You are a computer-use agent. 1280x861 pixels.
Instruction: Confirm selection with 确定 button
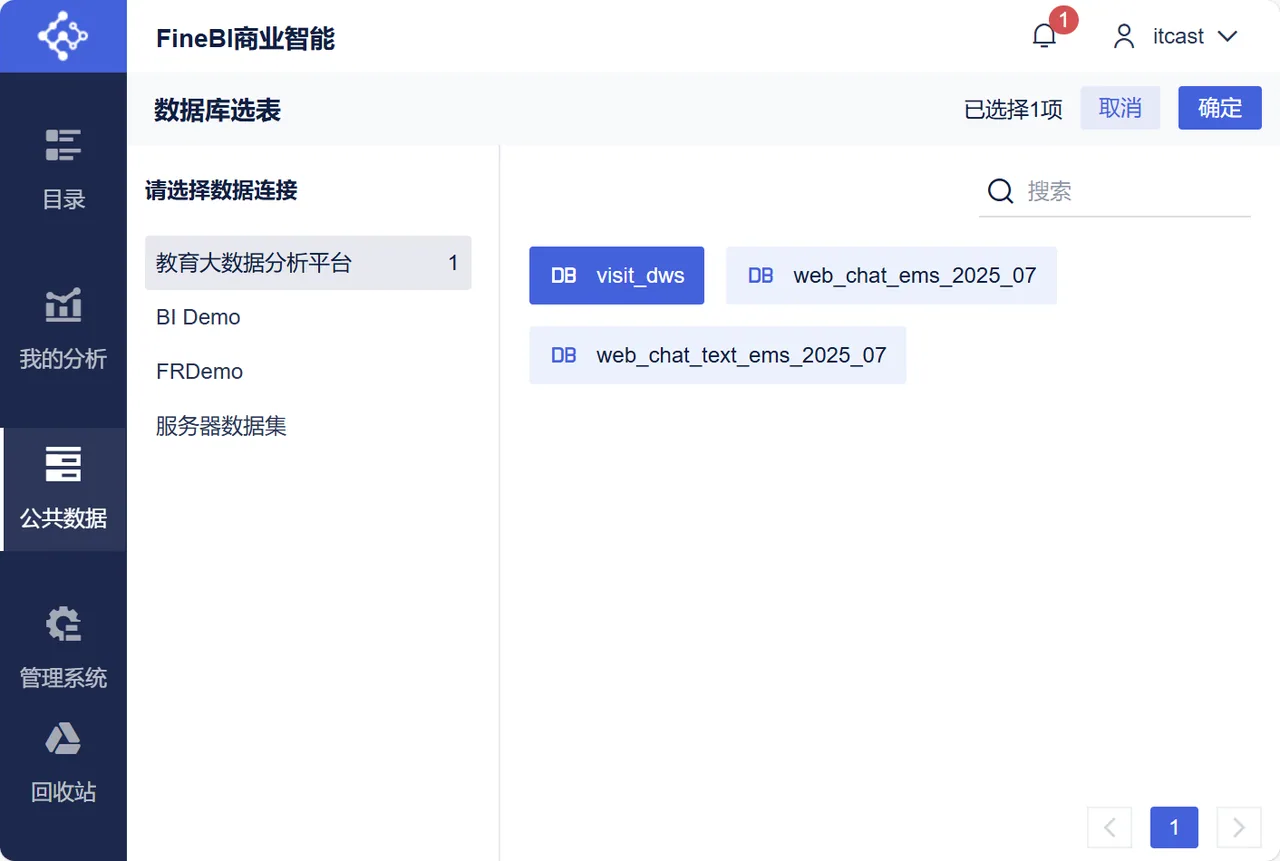(1220, 108)
